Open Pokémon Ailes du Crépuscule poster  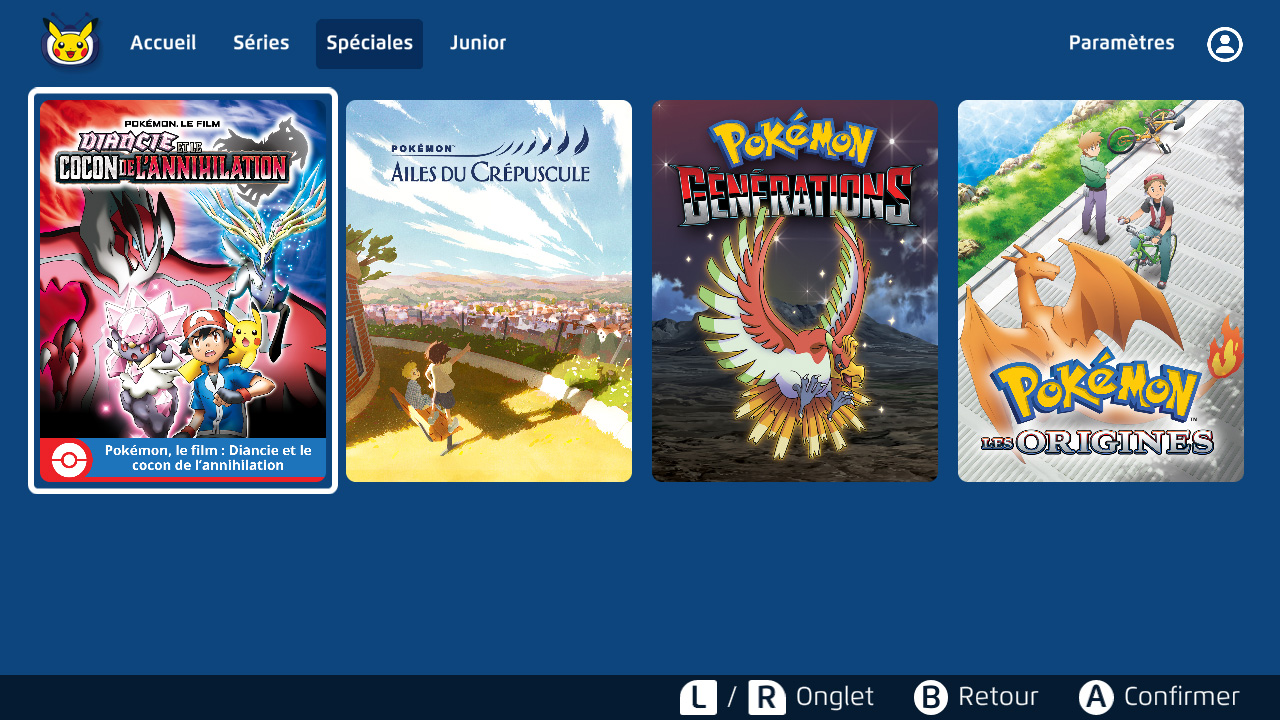pyautogui.click(x=489, y=291)
